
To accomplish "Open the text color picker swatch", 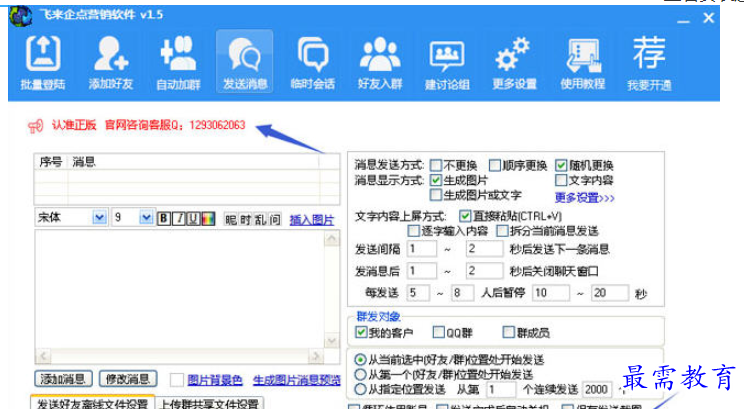I will 208,218.
